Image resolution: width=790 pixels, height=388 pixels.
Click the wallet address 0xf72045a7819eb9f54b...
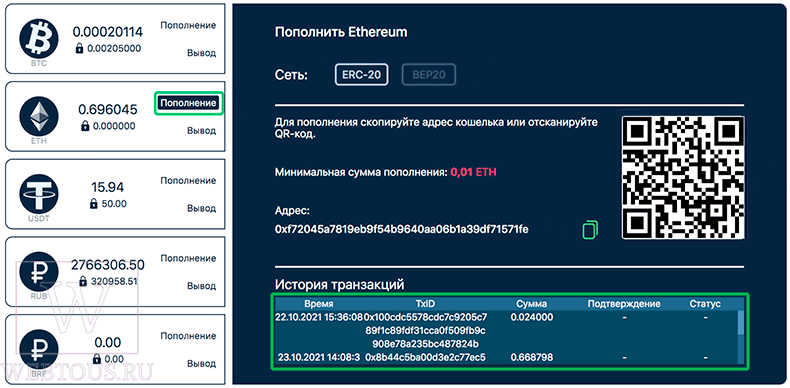402,229
